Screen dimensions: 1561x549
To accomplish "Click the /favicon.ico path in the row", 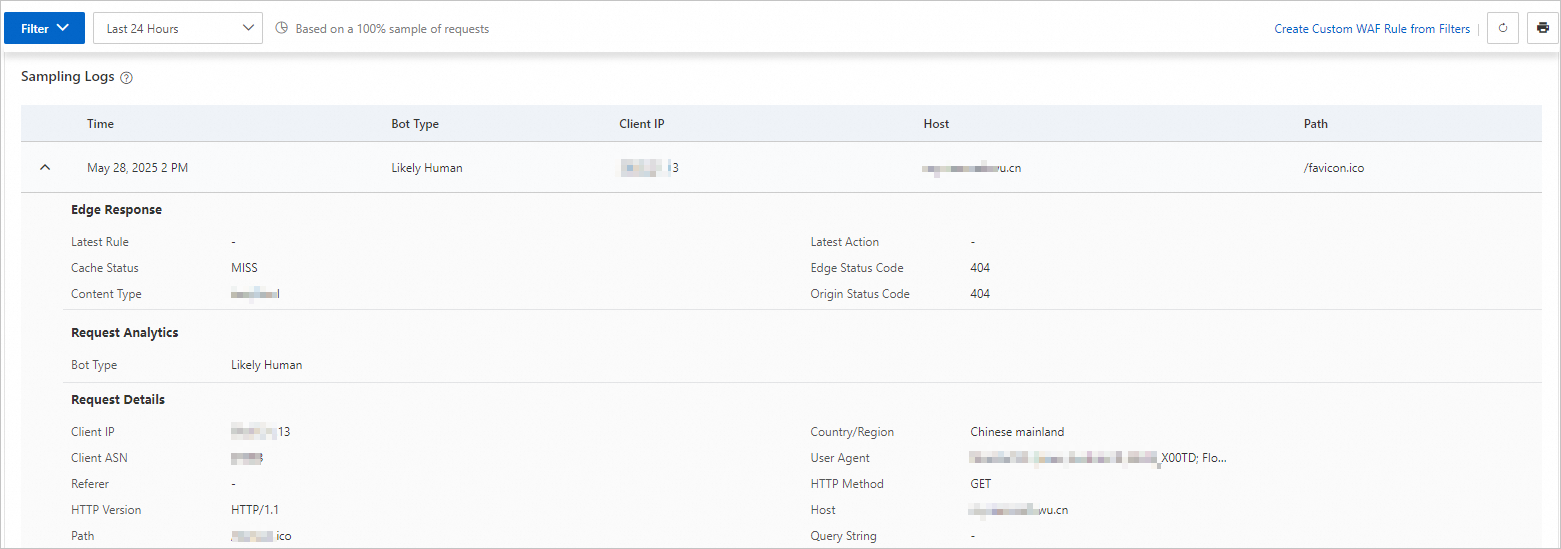I will coord(1334,168).
